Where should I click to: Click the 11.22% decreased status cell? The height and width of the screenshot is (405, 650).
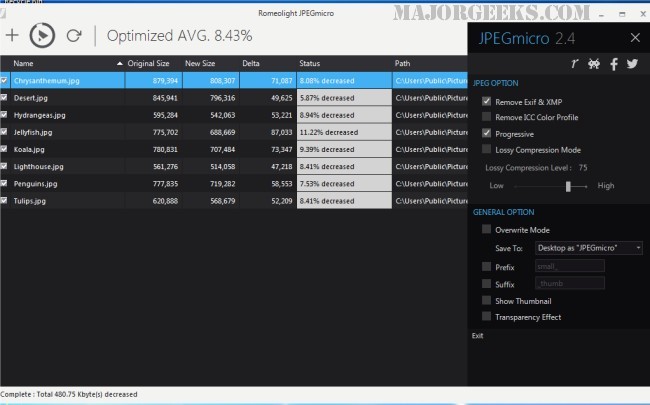(344, 132)
